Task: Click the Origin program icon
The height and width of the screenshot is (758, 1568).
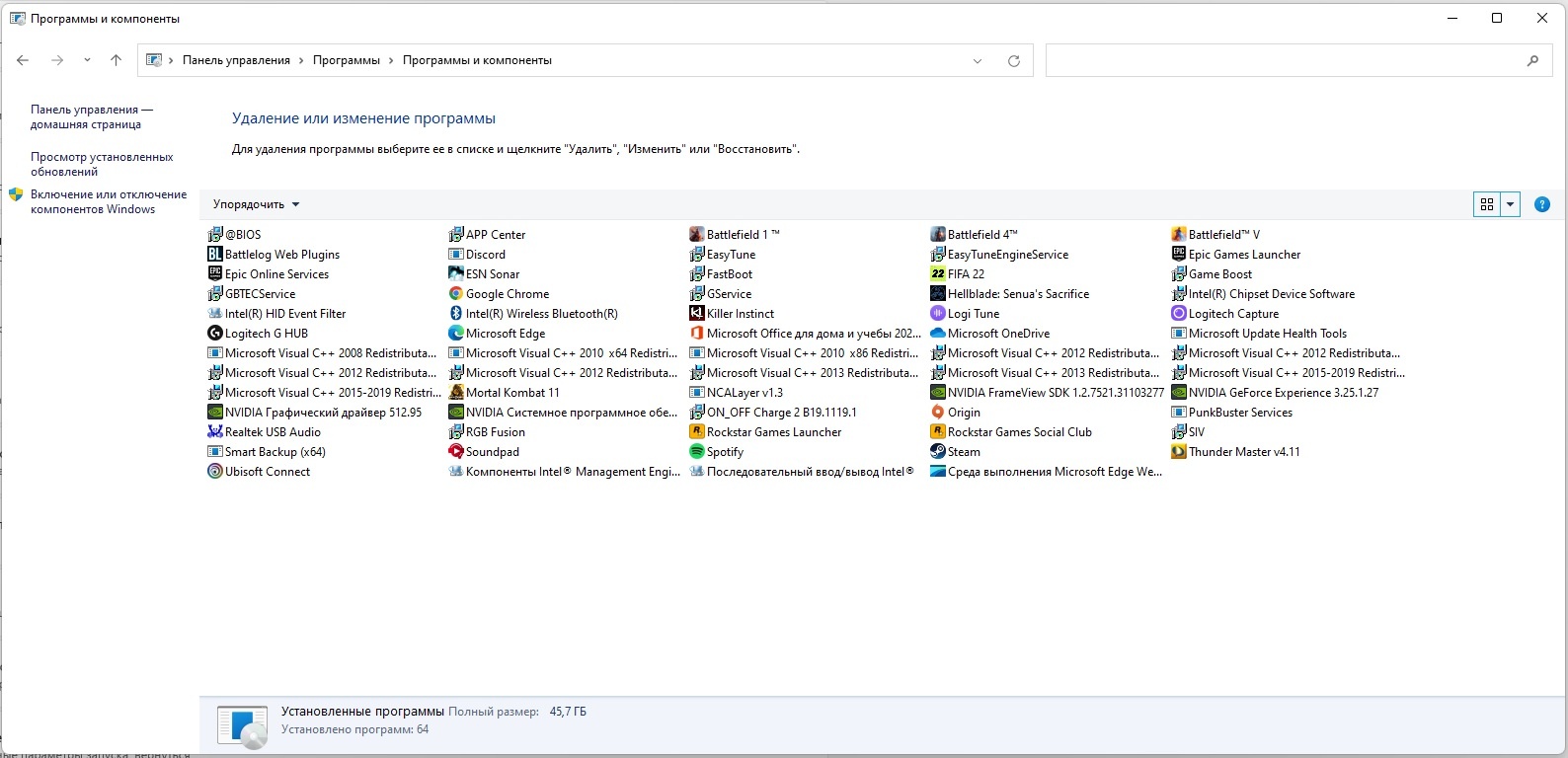Action: click(938, 413)
